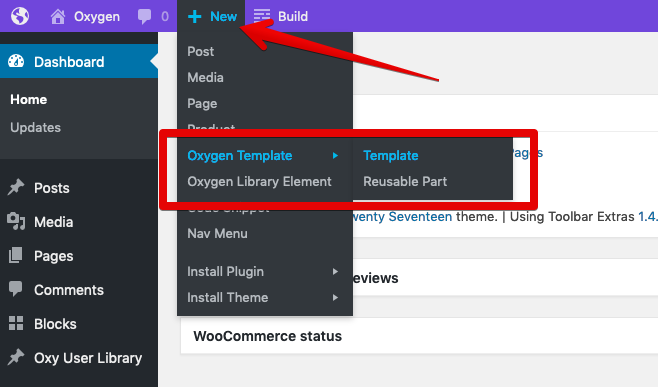The height and width of the screenshot is (387, 658).
Task: Open the Oxygen site home icon
Action: click(x=58, y=17)
